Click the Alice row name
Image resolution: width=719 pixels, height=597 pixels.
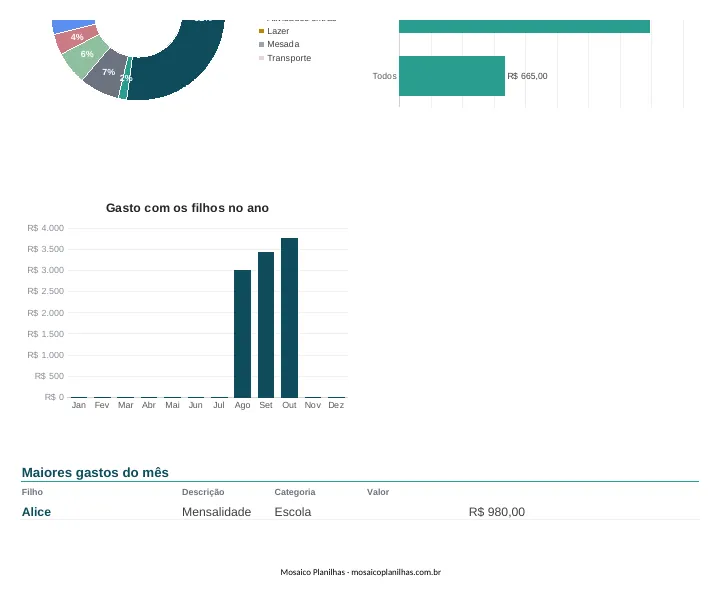[36, 512]
